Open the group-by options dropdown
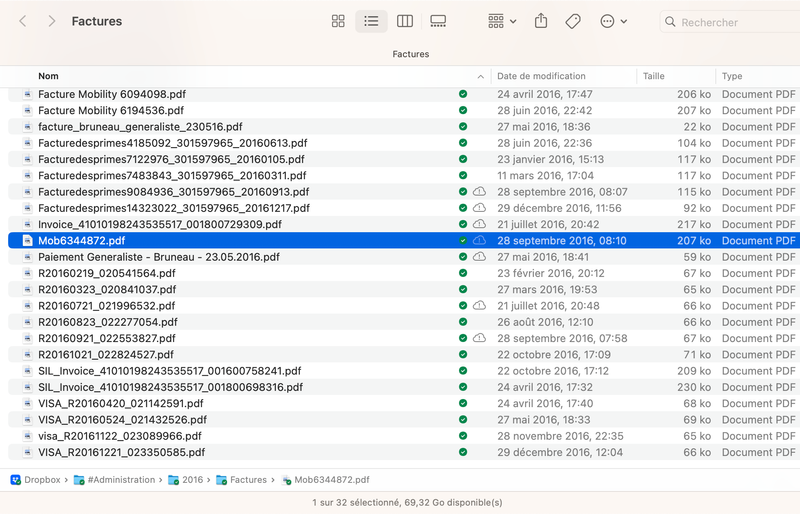The height and width of the screenshot is (514, 800). (x=502, y=21)
